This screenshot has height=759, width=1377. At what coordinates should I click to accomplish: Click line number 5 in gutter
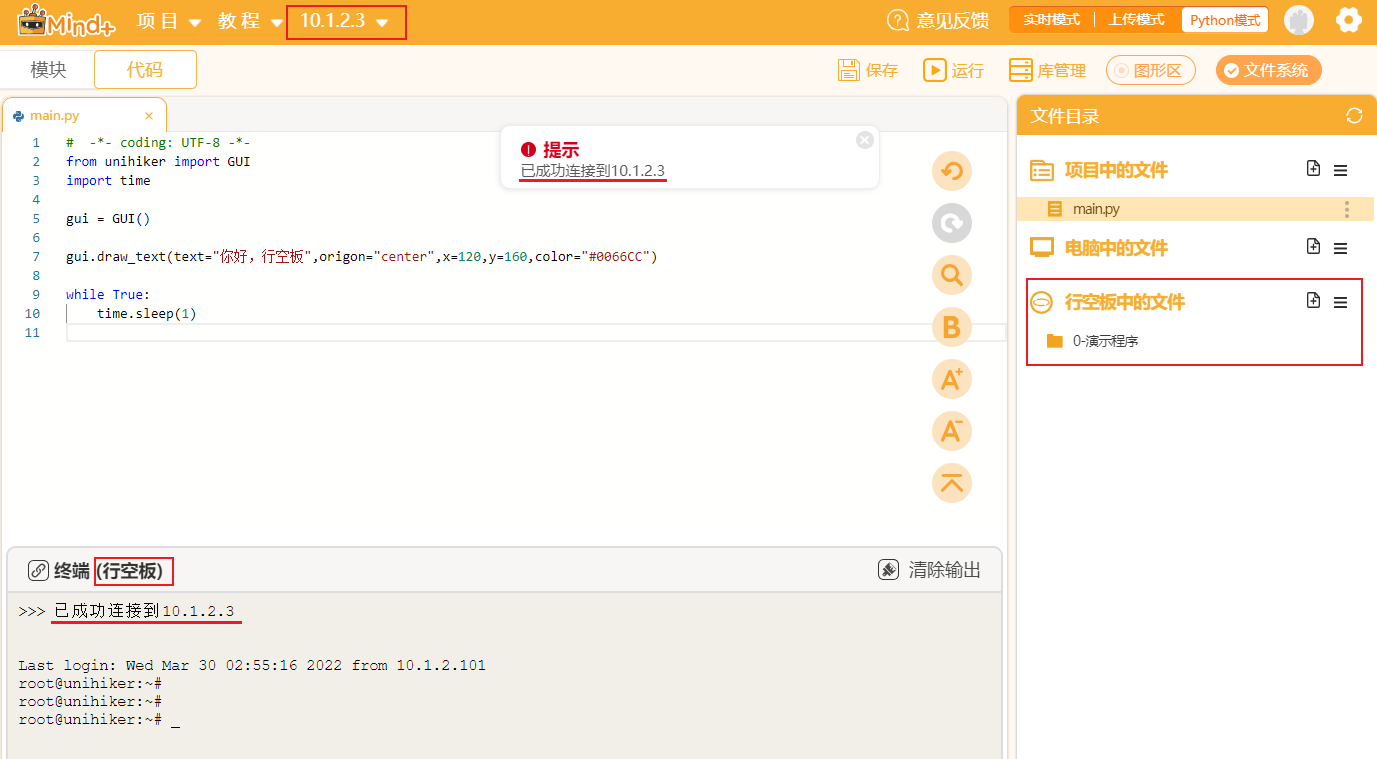pyautogui.click(x=36, y=218)
